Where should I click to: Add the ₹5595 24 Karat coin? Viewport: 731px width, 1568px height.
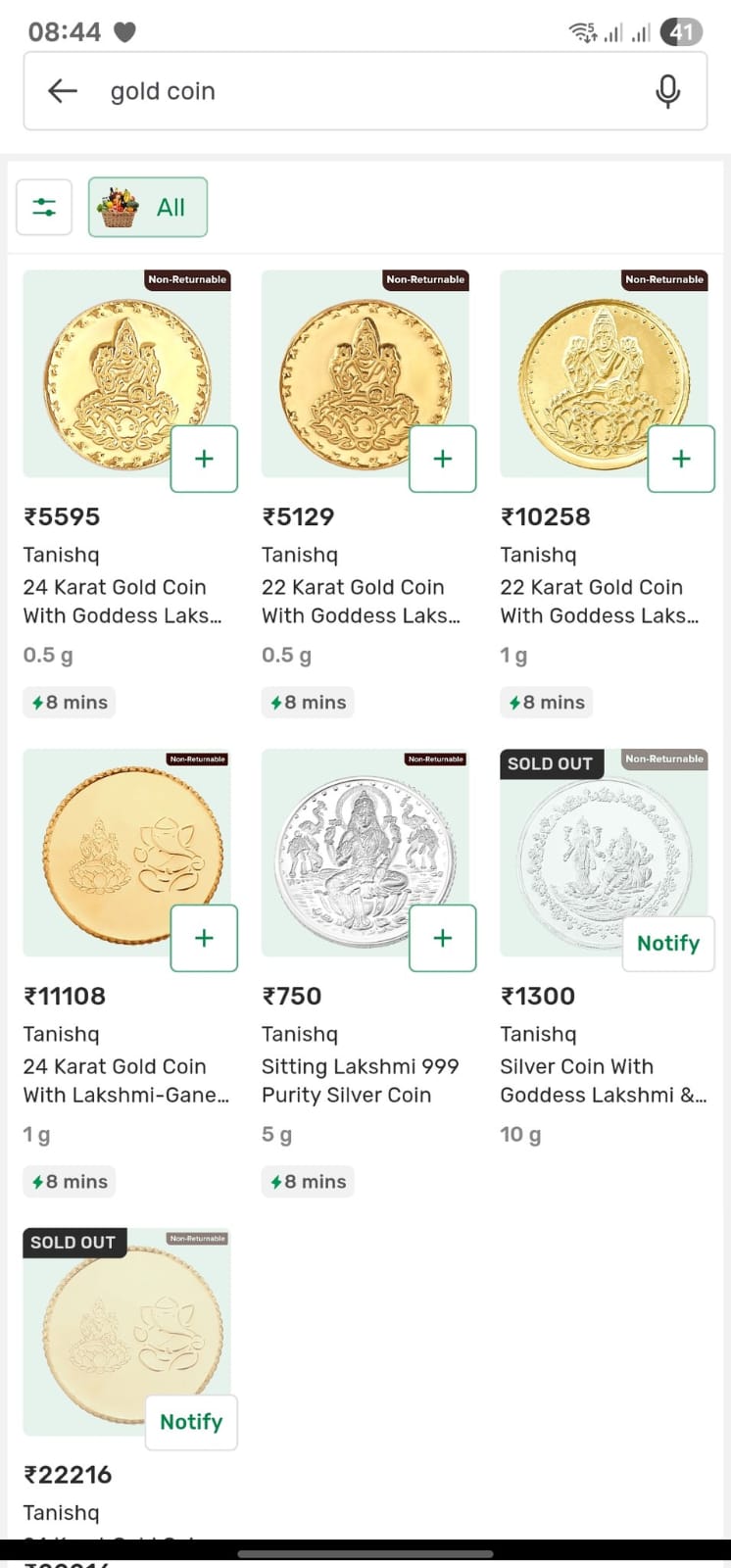coord(204,459)
